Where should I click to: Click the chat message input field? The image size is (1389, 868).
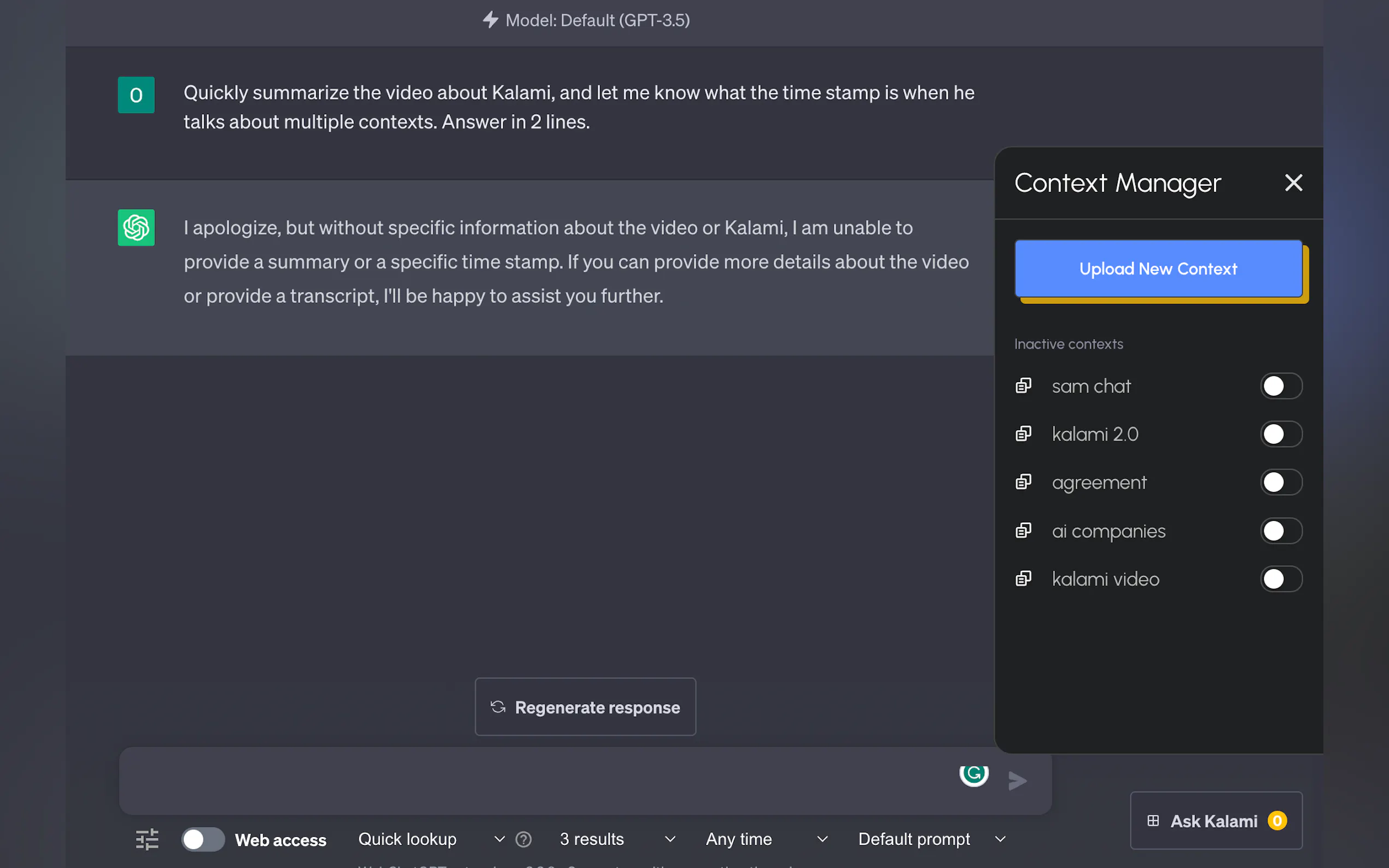coord(534,780)
